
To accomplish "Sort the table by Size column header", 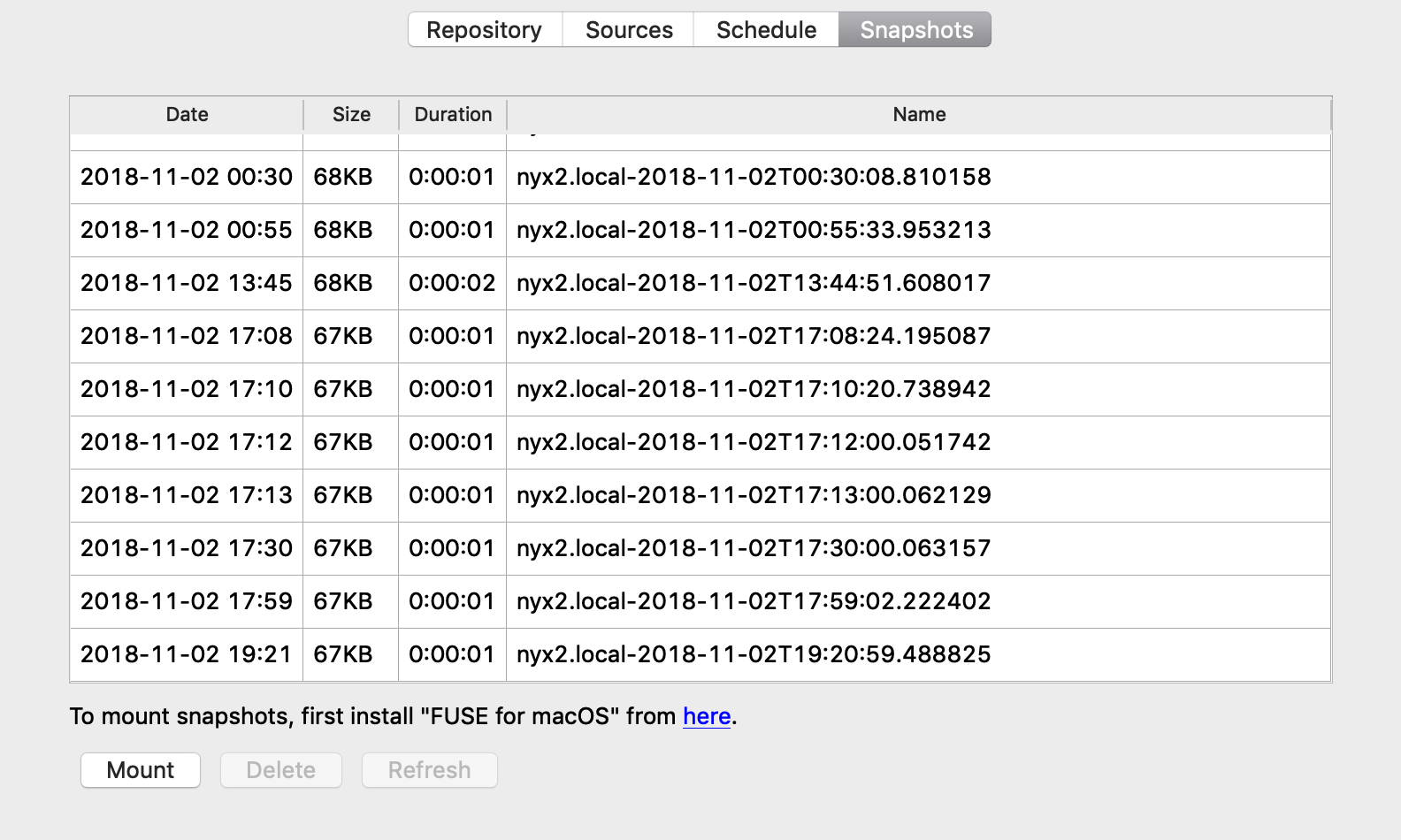I will point(351,115).
